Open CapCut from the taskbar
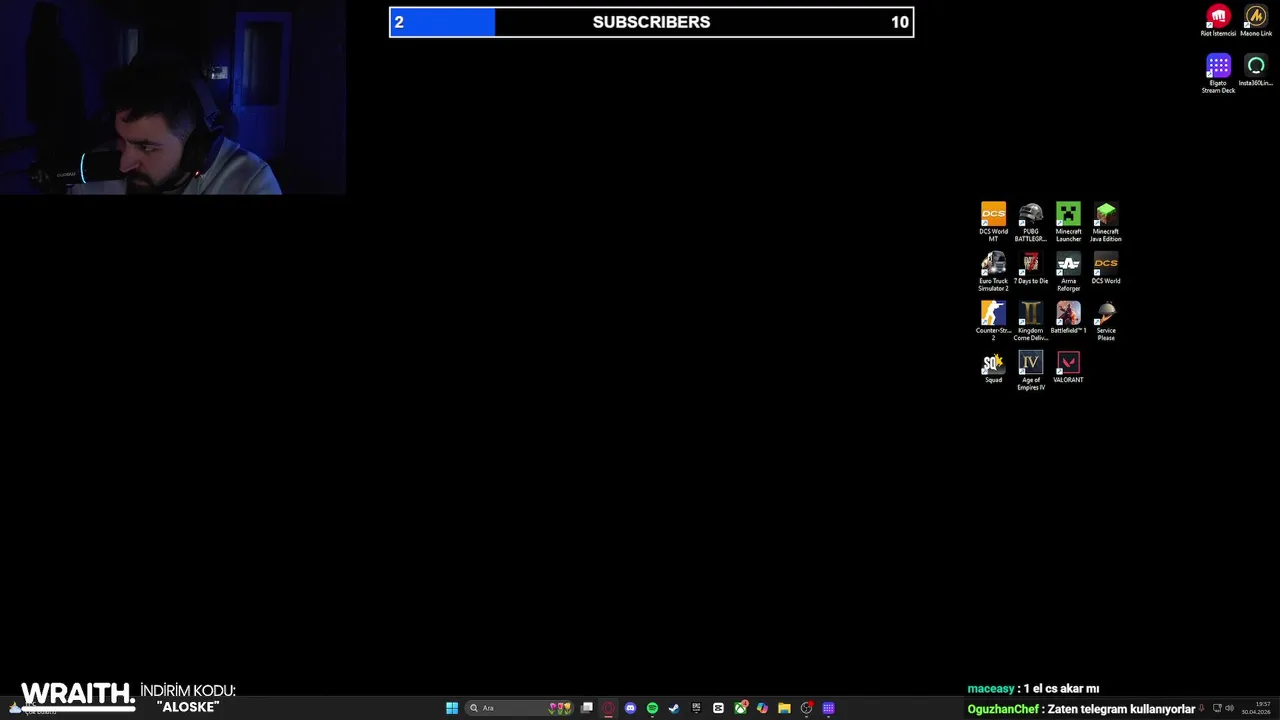The image size is (1280, 720). click(718, 708)
